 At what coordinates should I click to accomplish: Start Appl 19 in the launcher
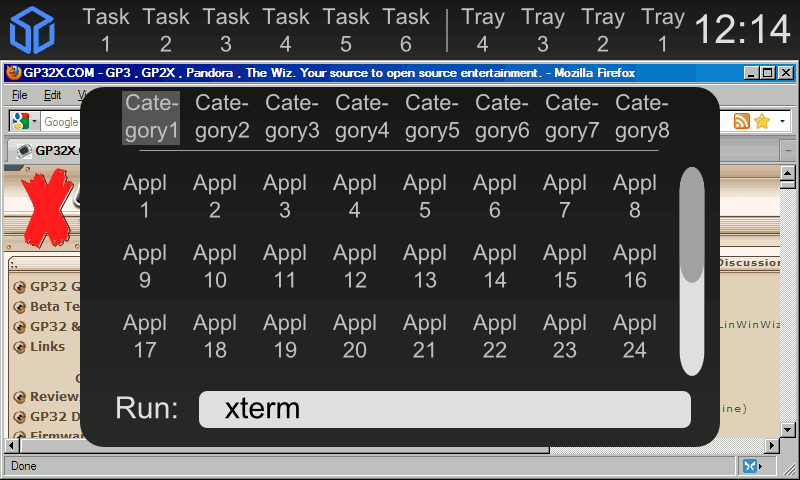(285, 336)
